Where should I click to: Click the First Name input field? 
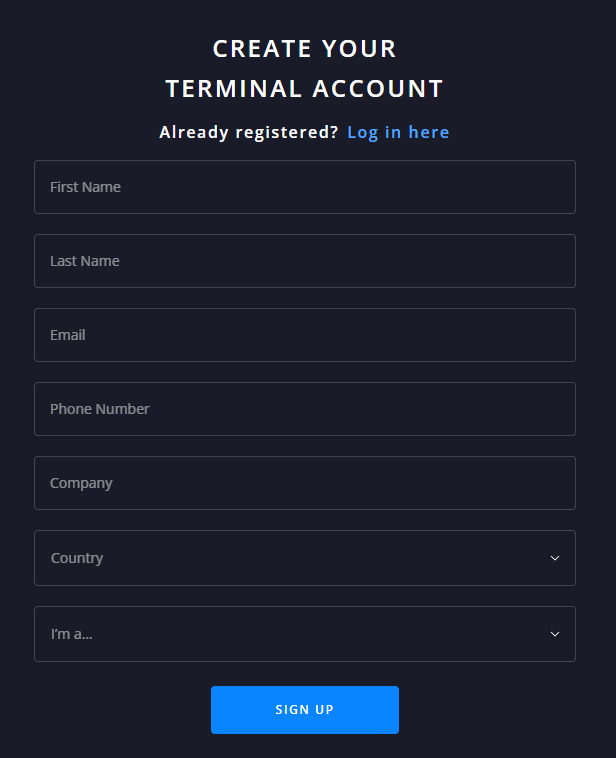point(304,187)
